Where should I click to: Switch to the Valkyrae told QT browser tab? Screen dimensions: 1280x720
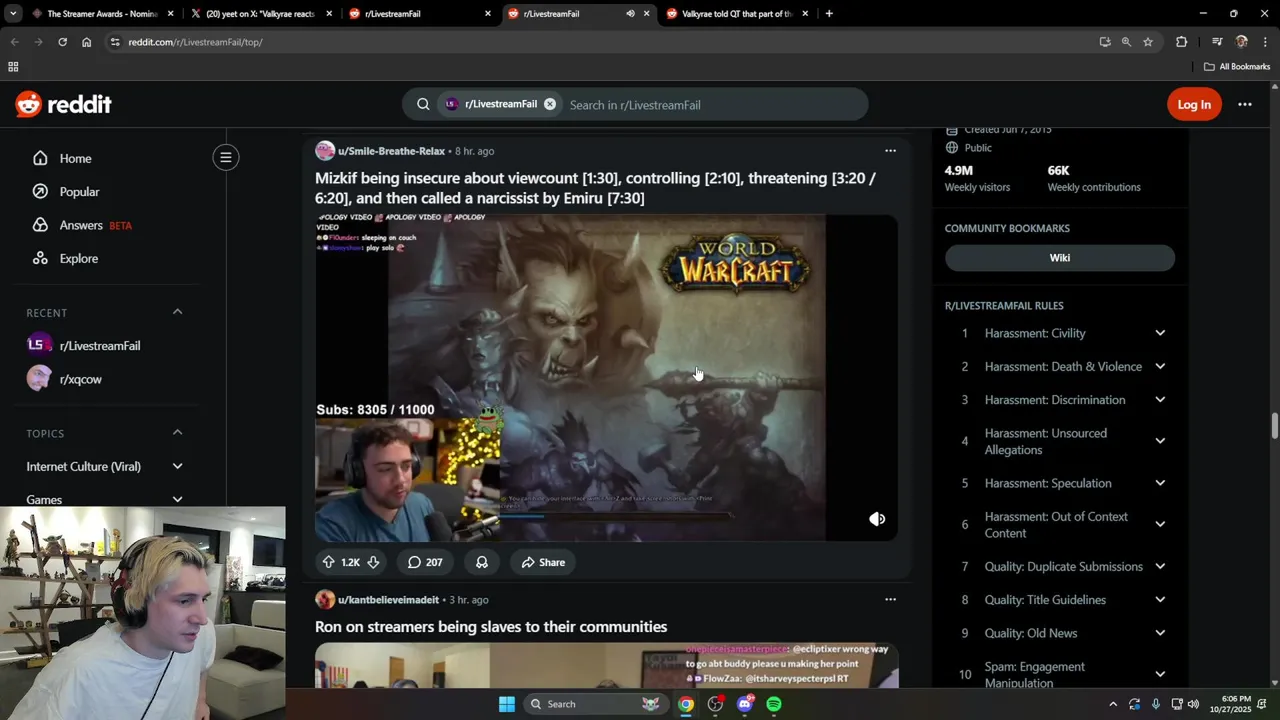click(x=737, y=14)
